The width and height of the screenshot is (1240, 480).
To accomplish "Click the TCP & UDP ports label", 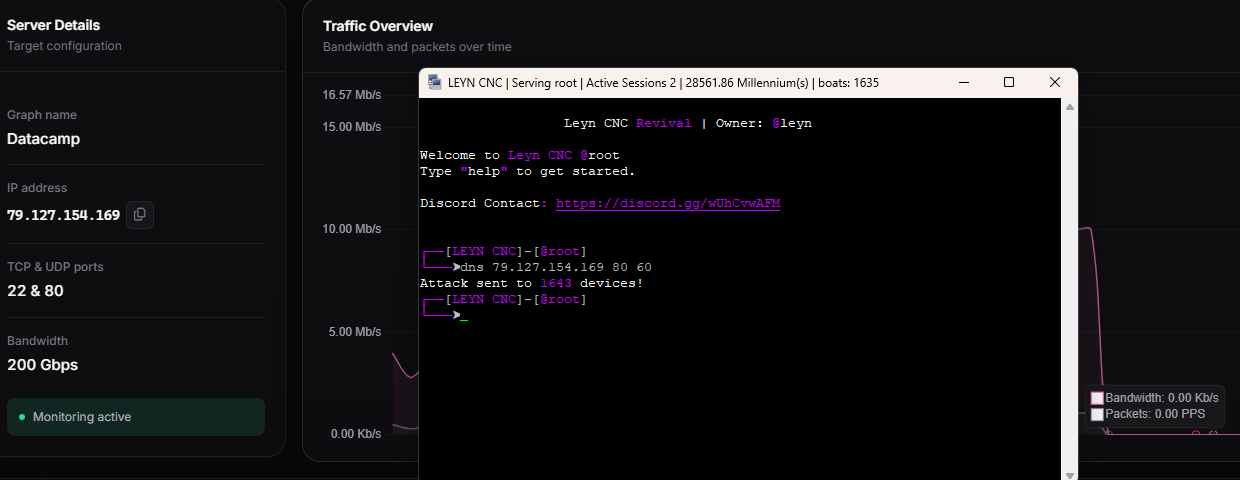I will point(55,267).
